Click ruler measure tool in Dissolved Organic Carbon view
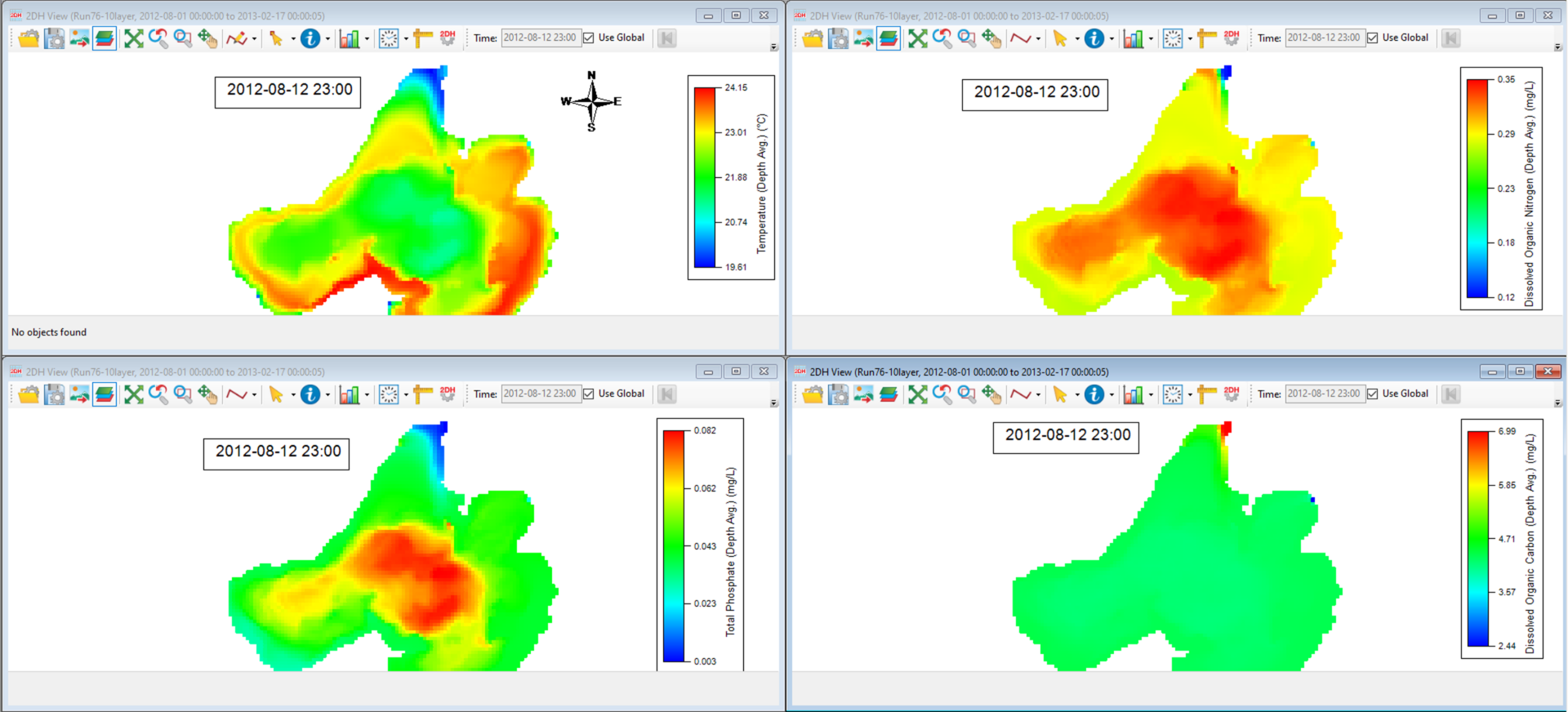 click(1207, 394)
